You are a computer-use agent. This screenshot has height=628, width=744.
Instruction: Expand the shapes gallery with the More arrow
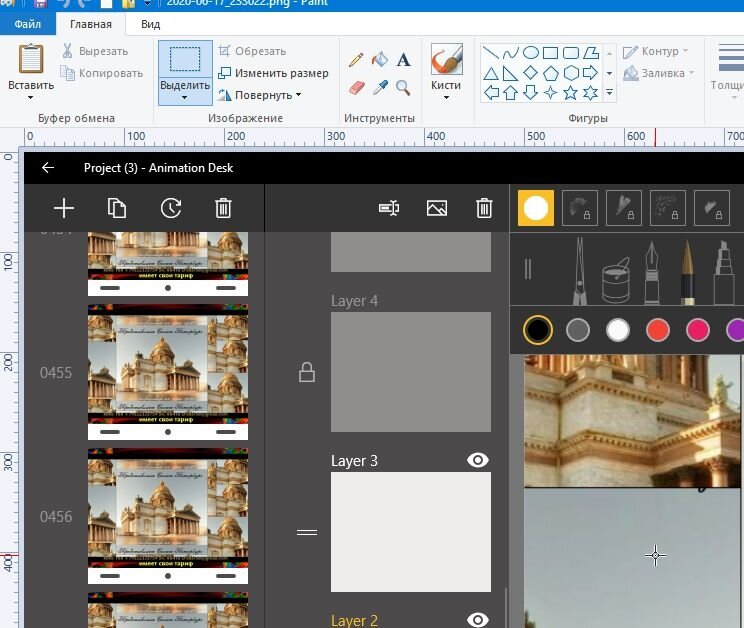(x=610, y=92)
